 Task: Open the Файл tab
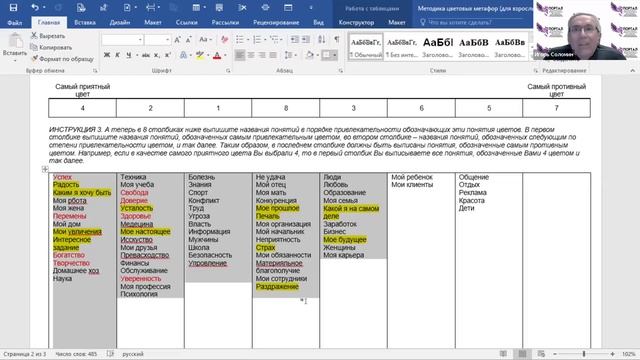coord(14,22)
